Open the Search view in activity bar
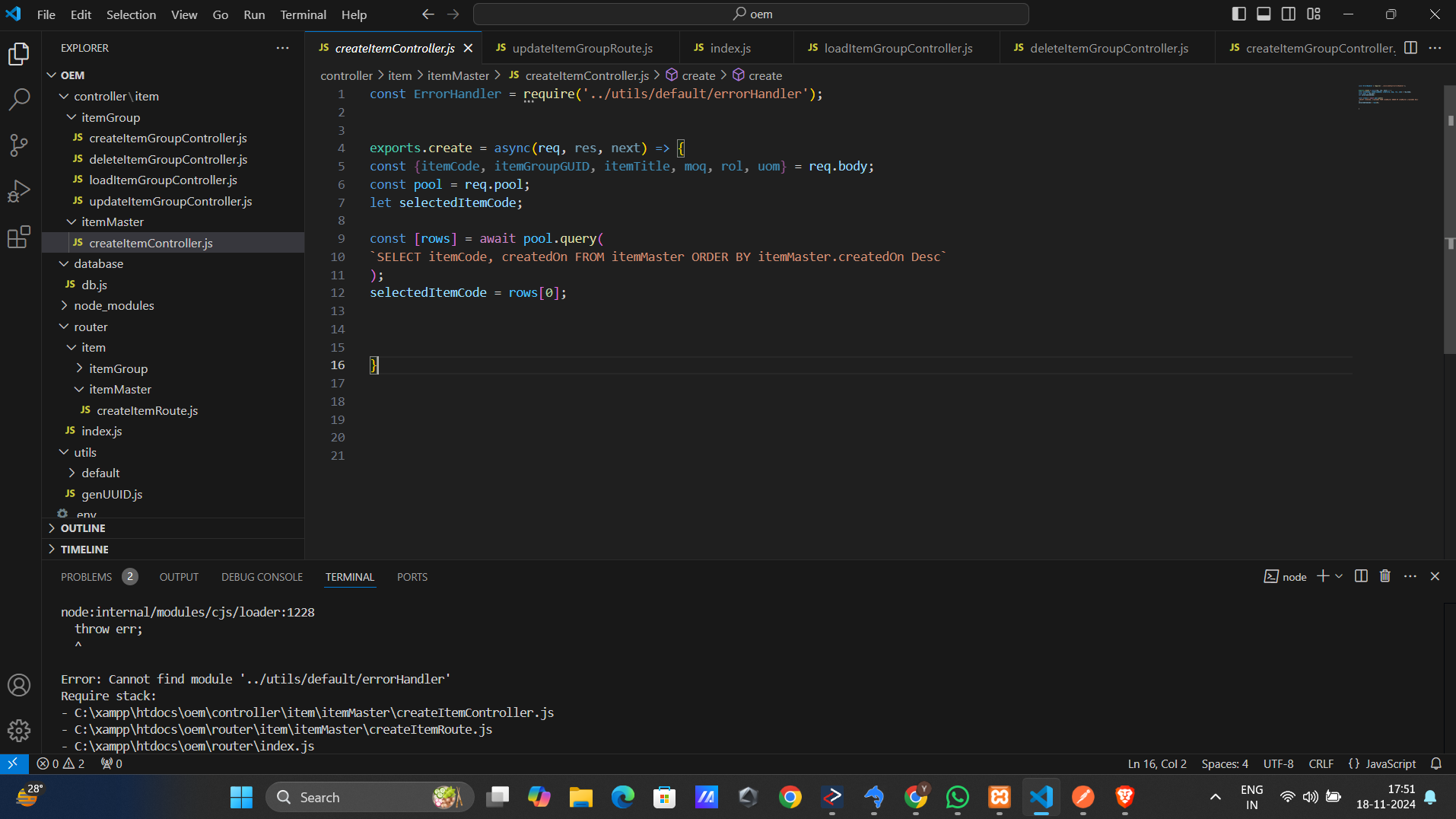Viewport: 1456px width, 819px height. [19, 99]
